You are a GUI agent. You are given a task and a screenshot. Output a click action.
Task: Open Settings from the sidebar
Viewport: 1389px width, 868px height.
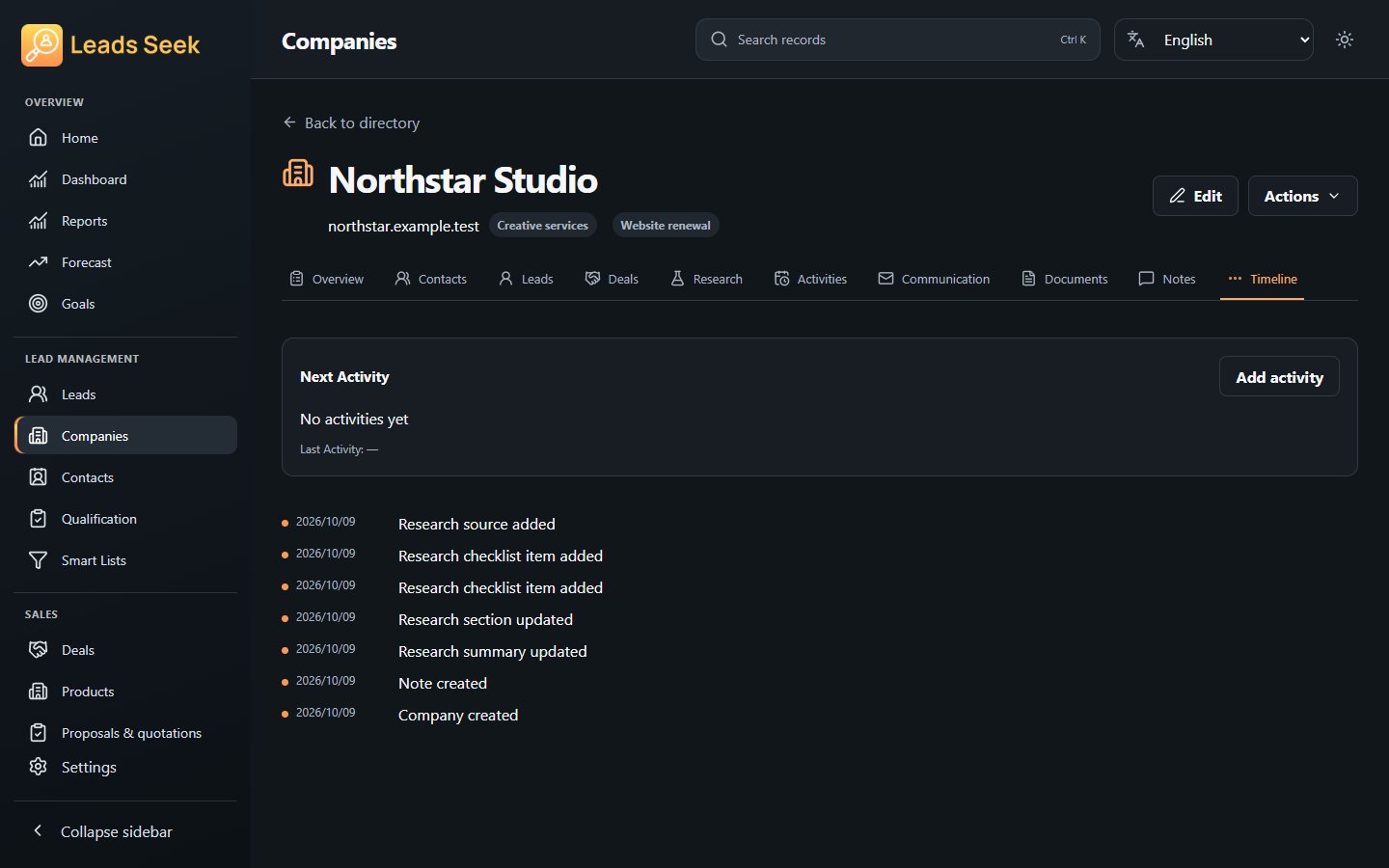(125, 767)
